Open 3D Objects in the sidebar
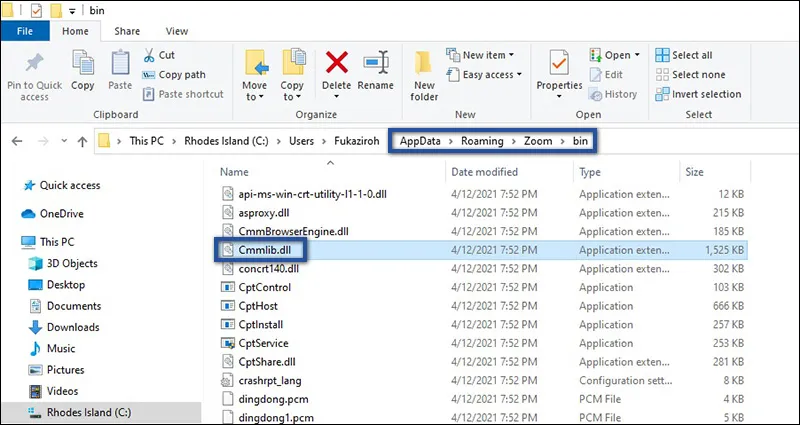800x425 pixels. tap(63, 263)
